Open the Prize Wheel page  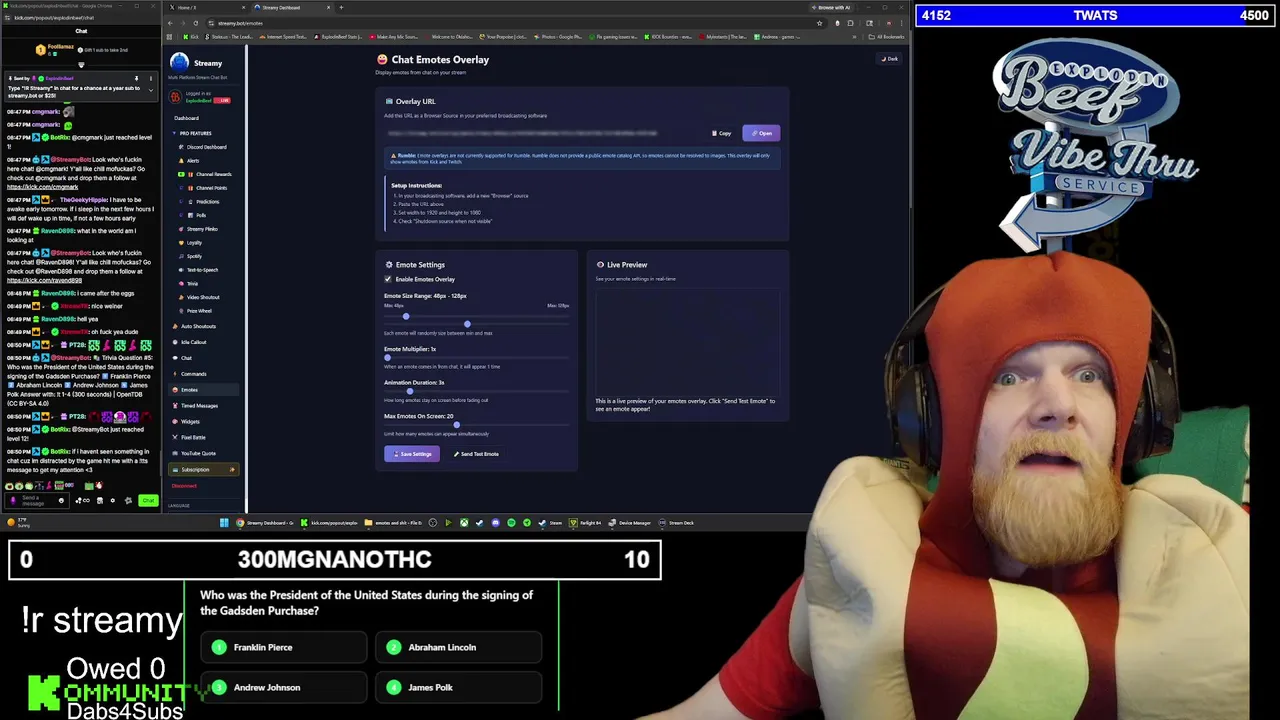pyautogui.click(x=199, y=311)
